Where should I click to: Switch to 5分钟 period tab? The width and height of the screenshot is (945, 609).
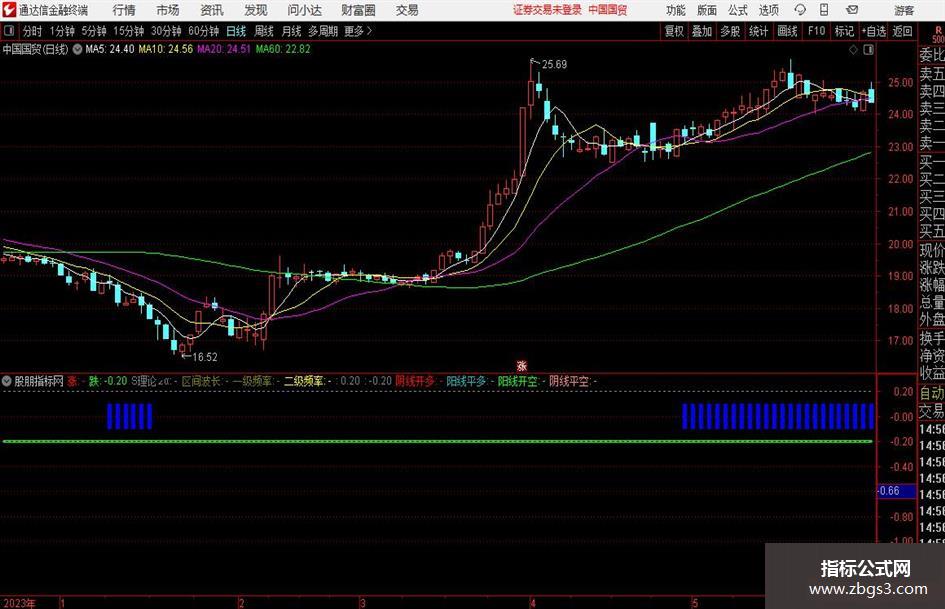[x=94, y=31]
